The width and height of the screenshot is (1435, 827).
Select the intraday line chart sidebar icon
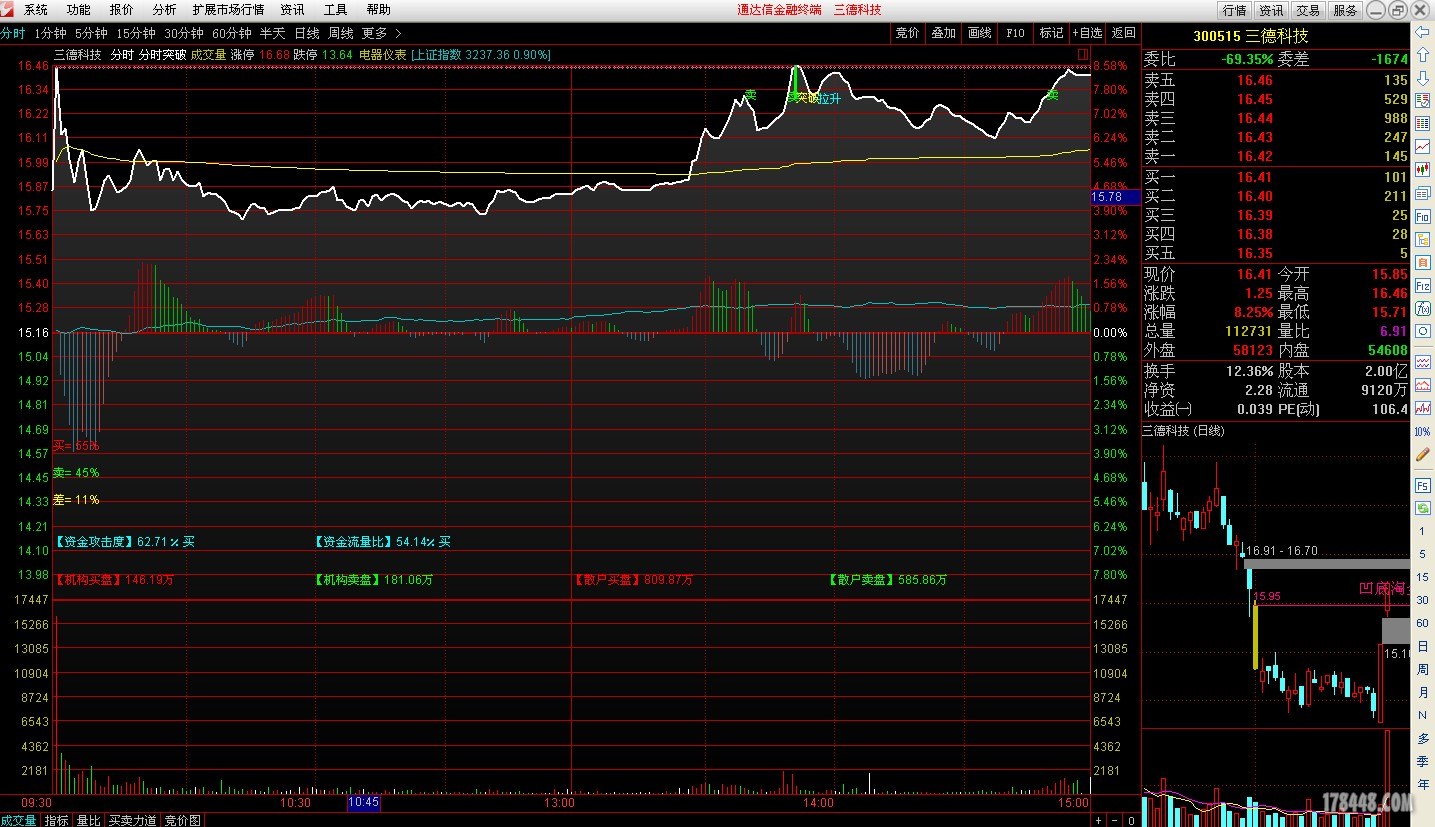click(x=1422, y=146)
